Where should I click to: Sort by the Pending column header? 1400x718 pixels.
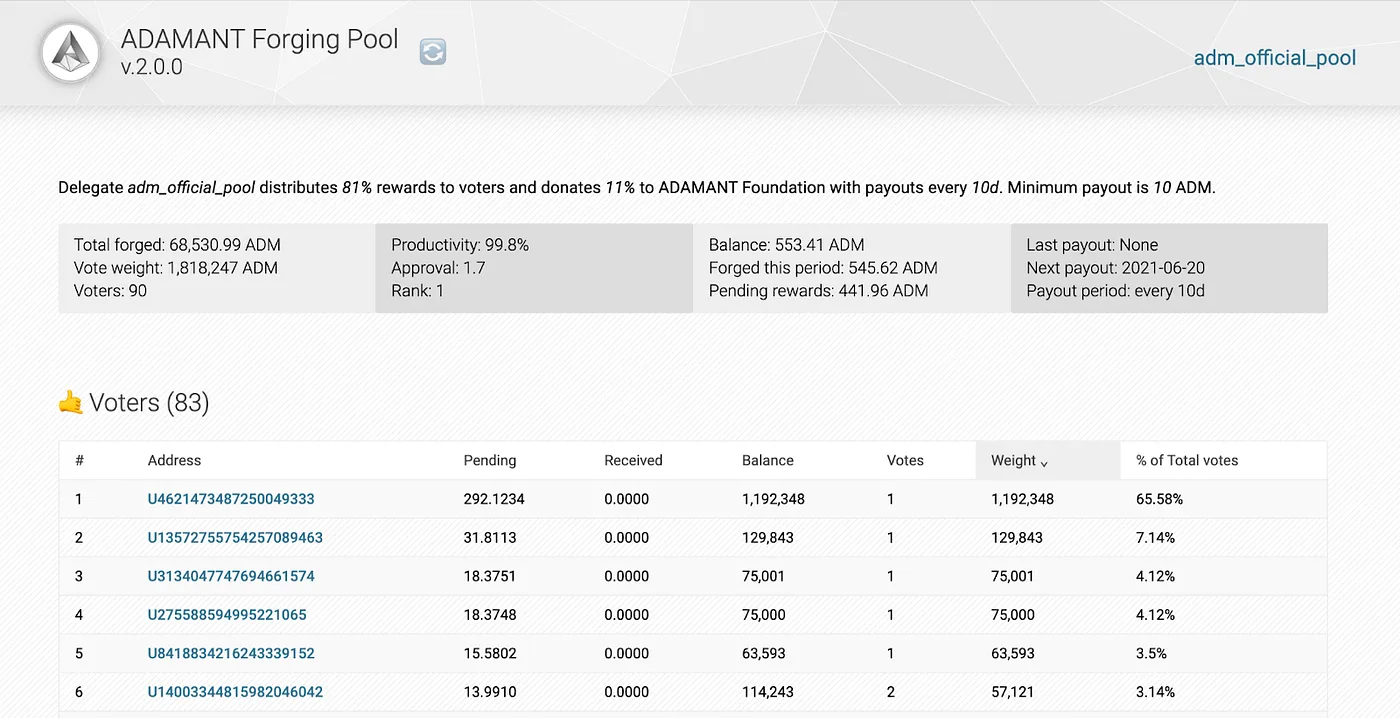pyautogui.click(x=490, y=460)
